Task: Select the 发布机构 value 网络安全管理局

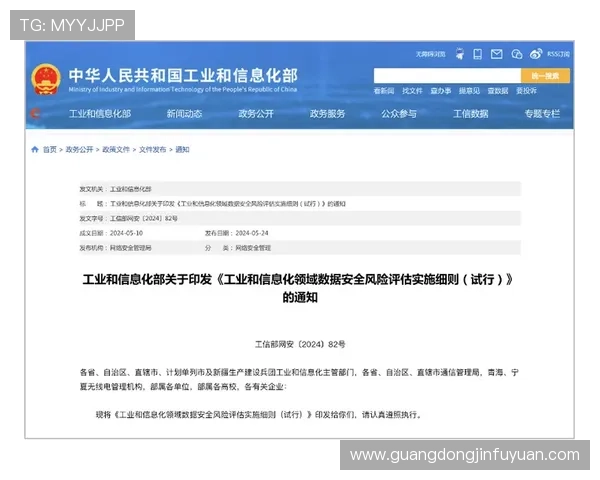Action: (x=130, y=248)
